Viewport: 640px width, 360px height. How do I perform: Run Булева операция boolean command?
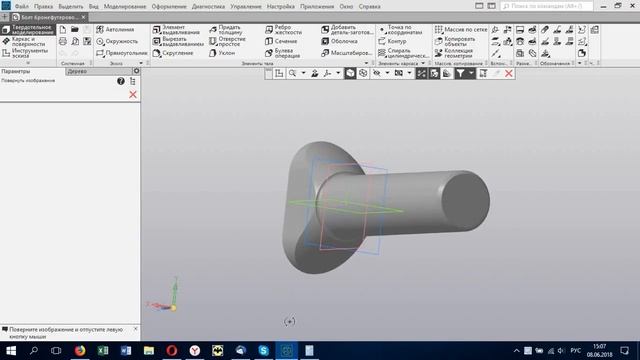(x=282, y=53)
